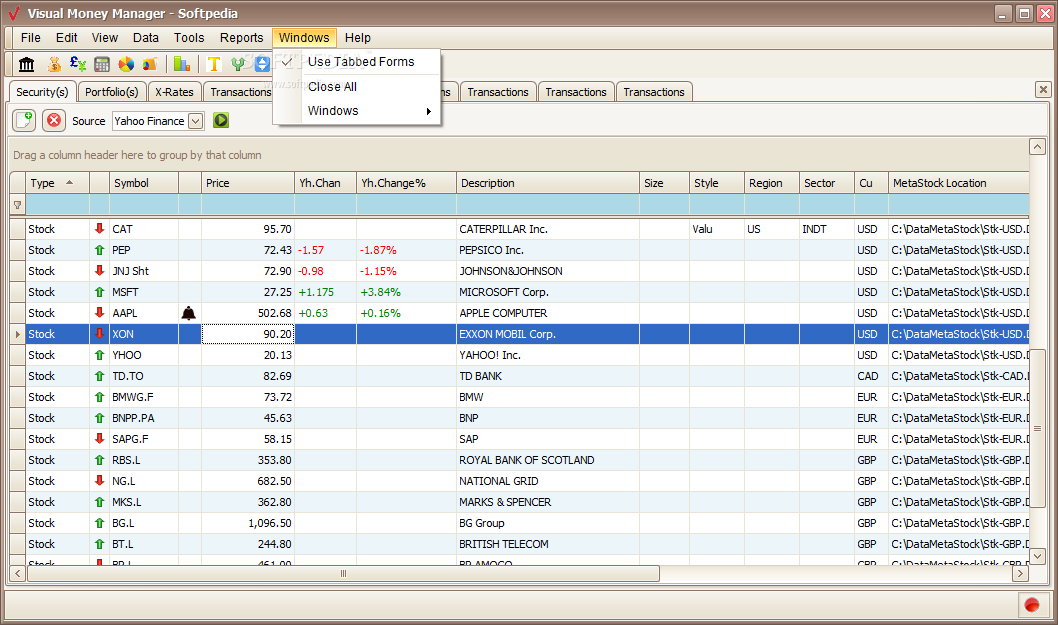
Task: Click the blue up-down arrows toolbar icon
Action: click(262, 64)
